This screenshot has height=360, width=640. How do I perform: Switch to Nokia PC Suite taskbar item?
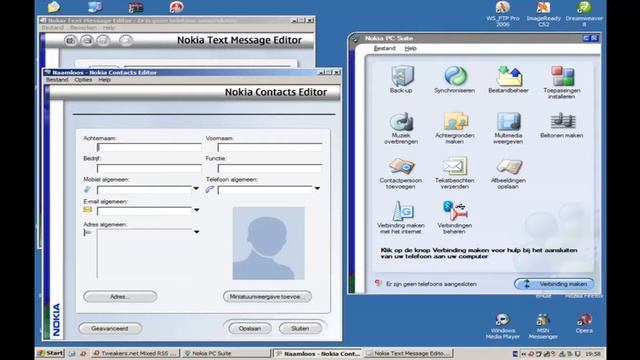pyautogui.click(x=226, y=353)
